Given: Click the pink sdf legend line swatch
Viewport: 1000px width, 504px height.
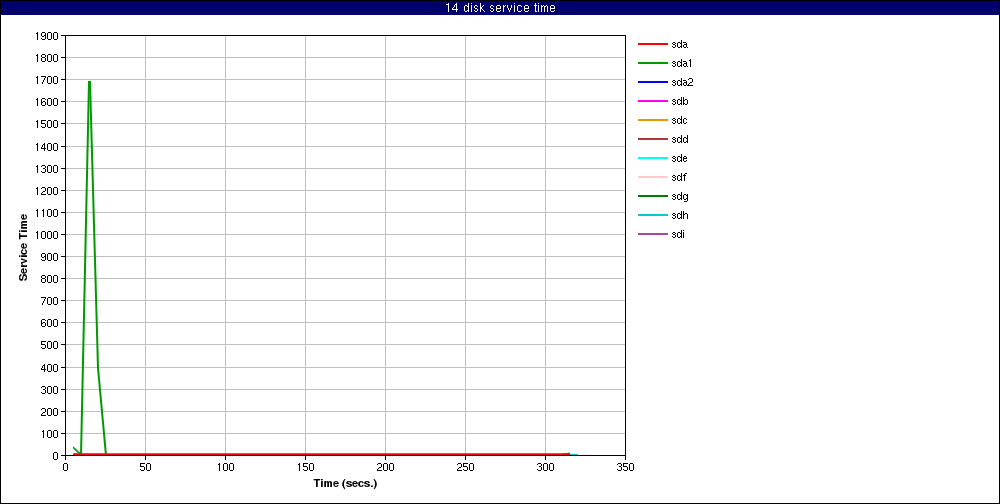Looking at the screenshot, I should 652,177.
